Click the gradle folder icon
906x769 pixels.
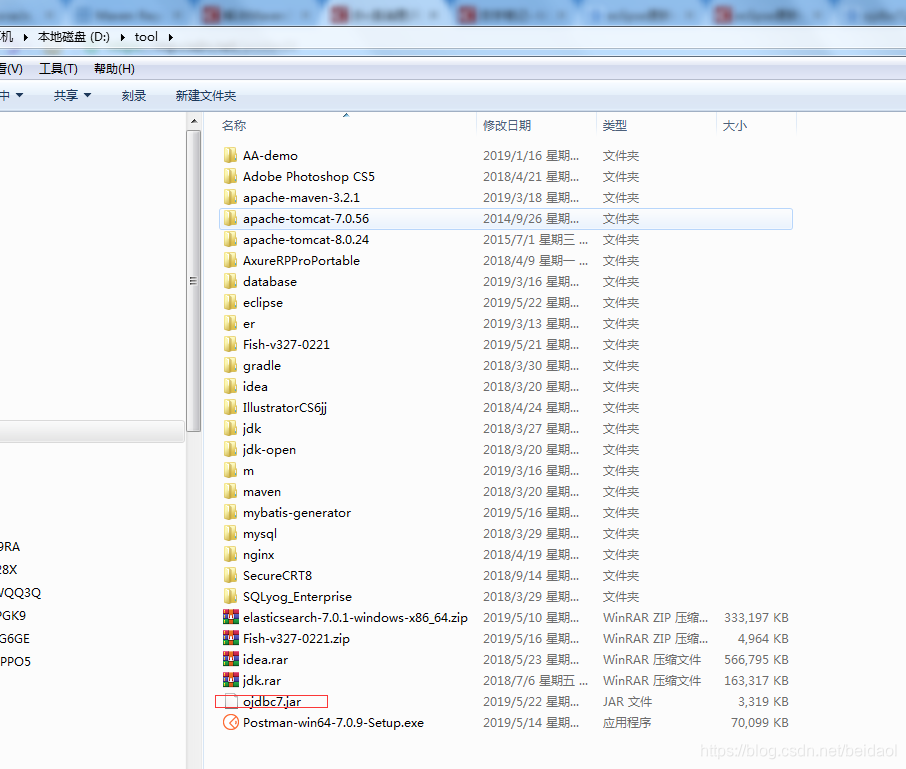230,365
